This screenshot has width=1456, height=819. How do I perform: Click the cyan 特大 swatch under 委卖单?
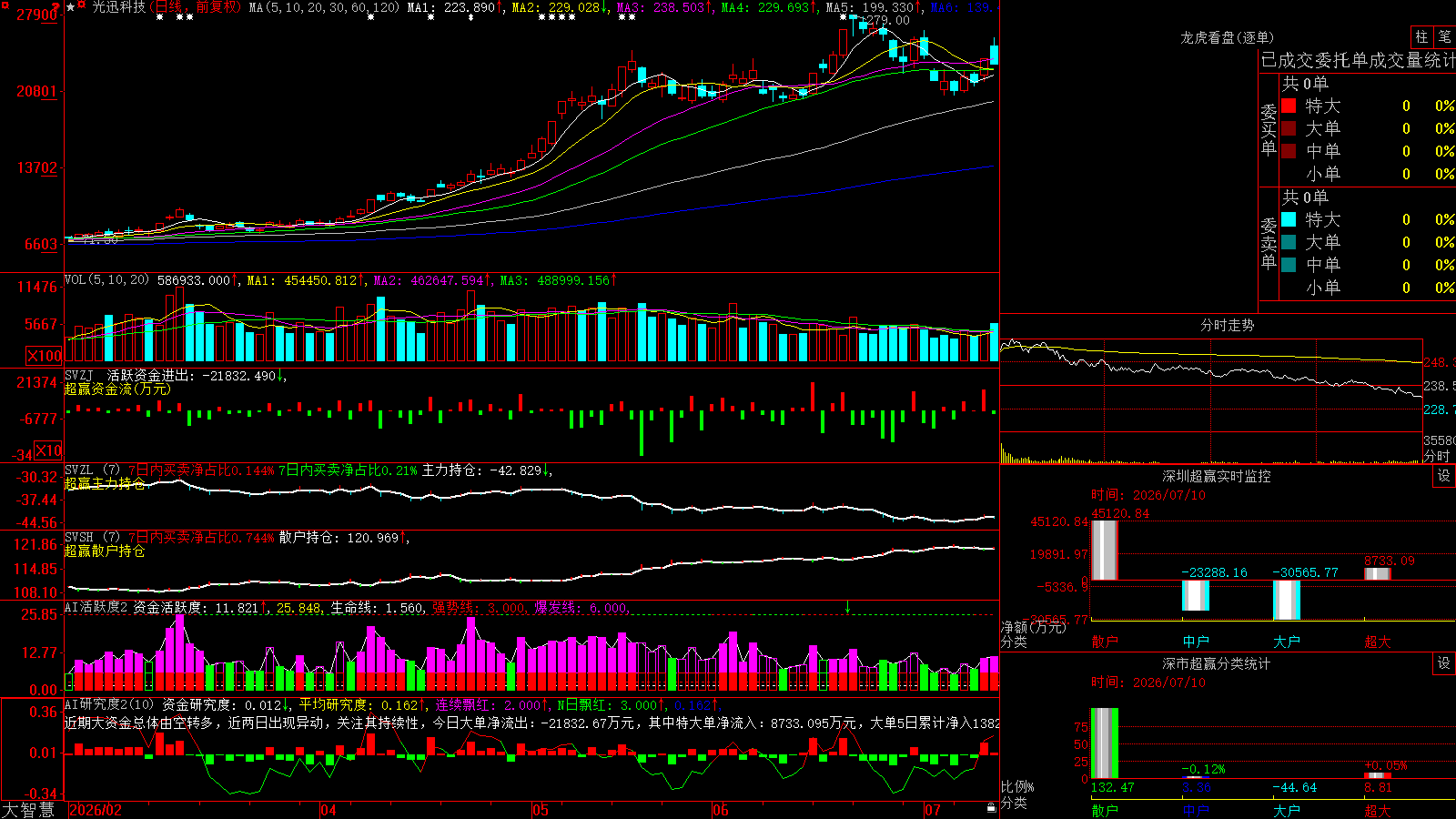click(1289, 219)
